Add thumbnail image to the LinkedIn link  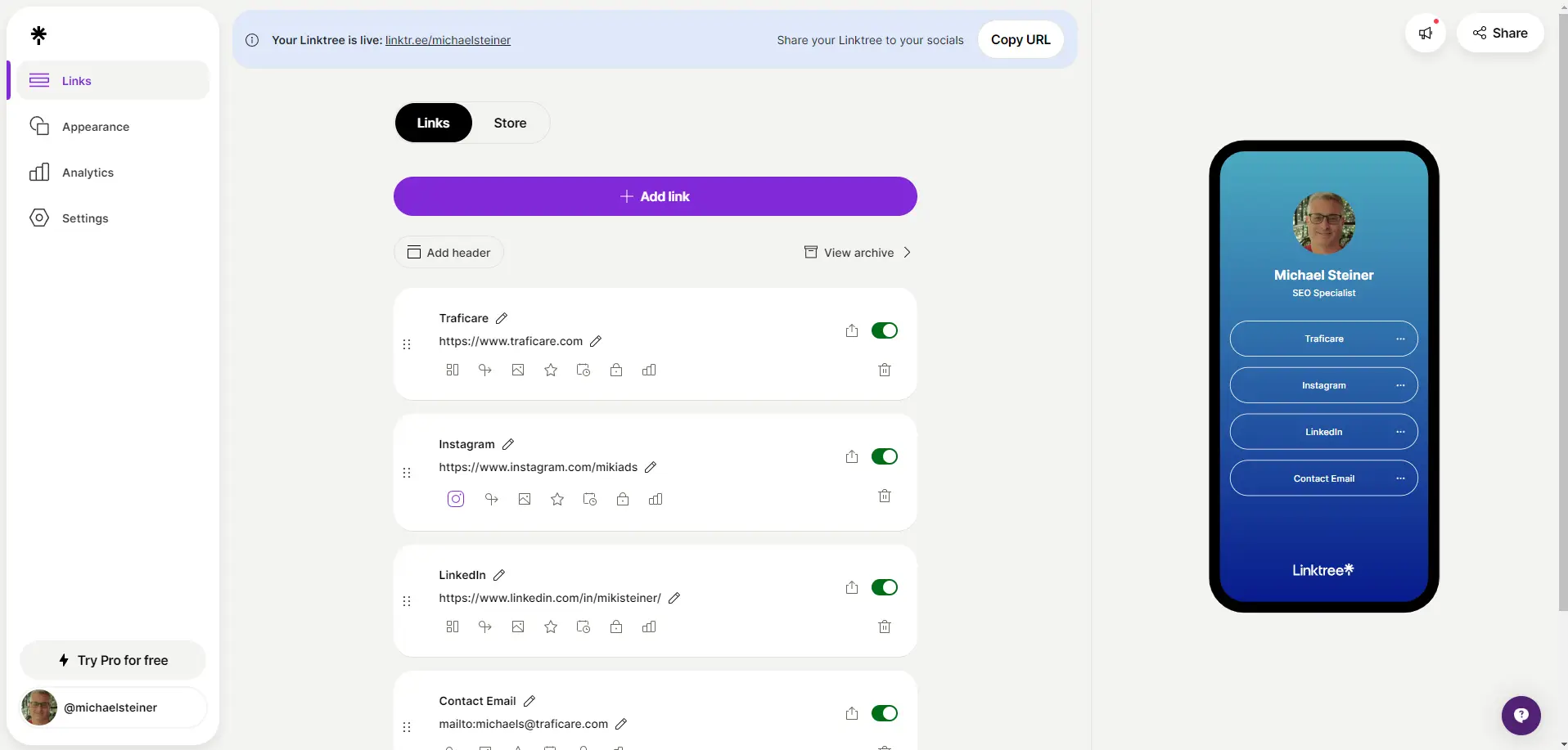point(518,626)
